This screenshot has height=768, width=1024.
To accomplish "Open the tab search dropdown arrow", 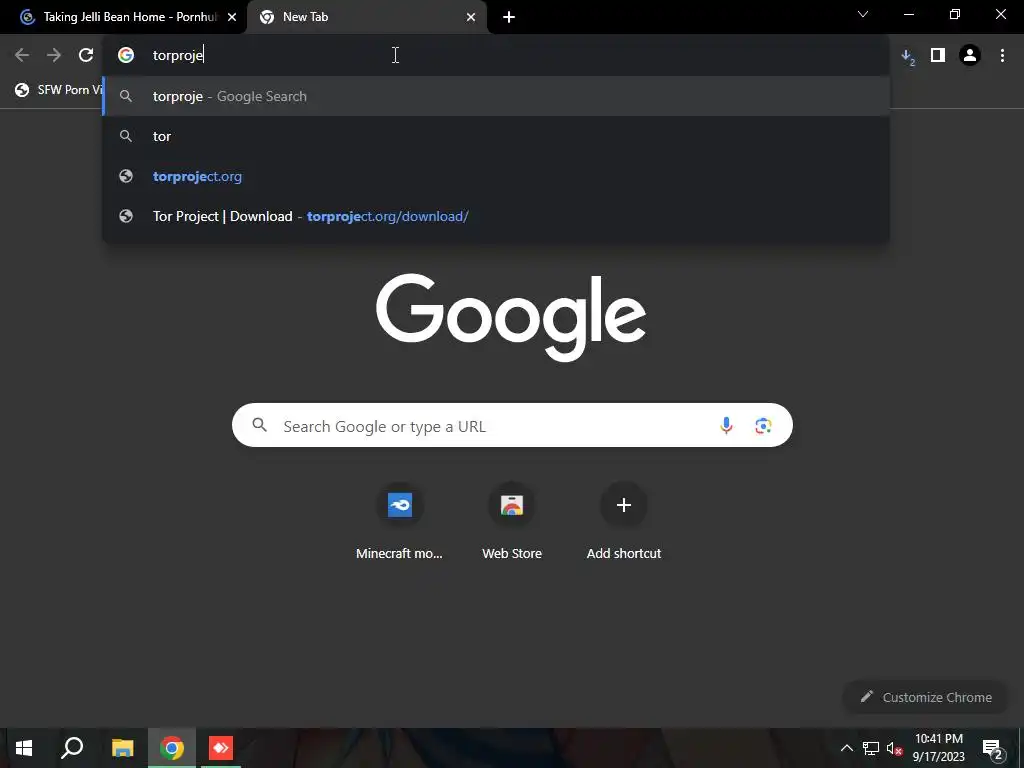I will 863,14.
